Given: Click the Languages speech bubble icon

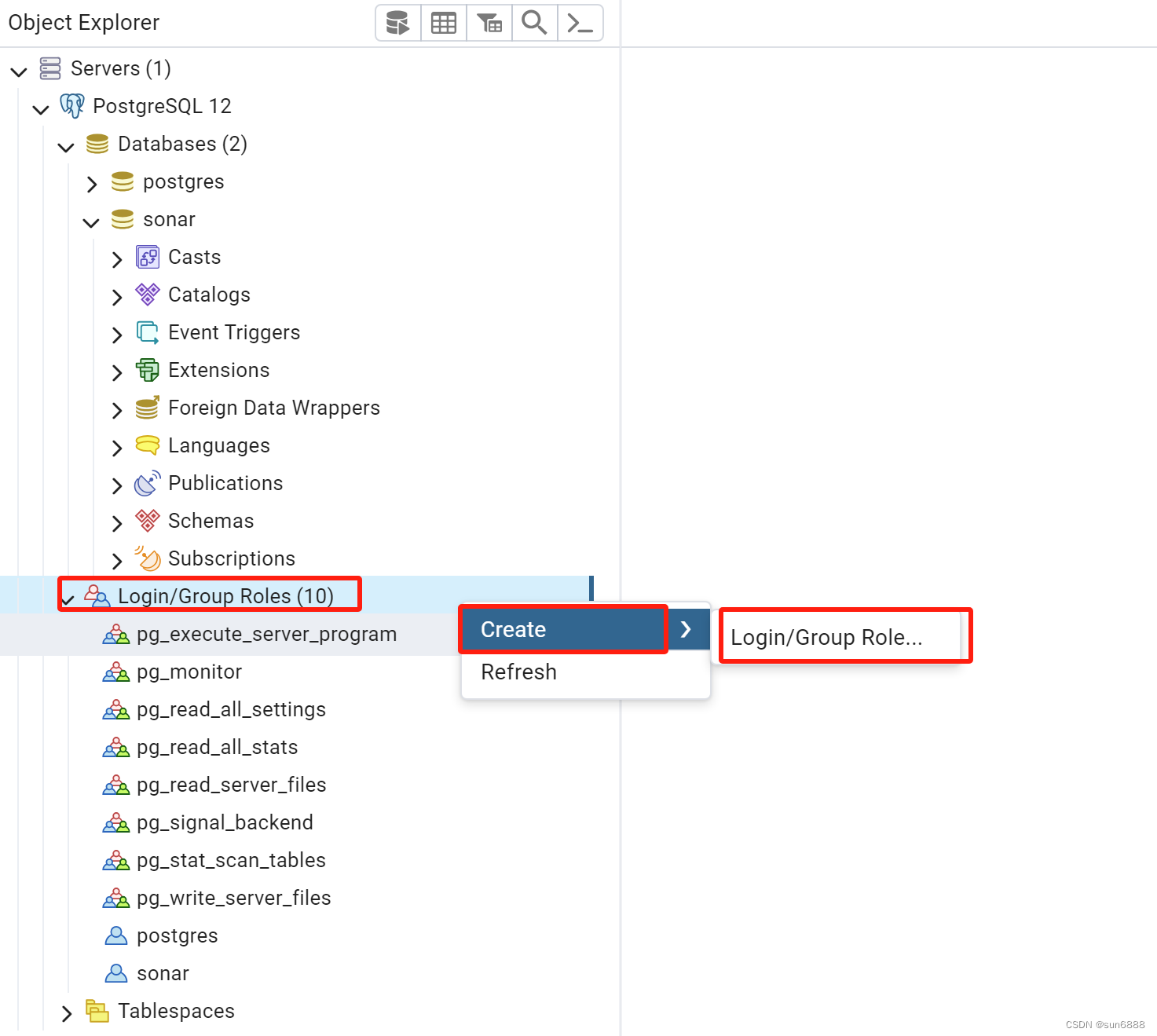Looking at the screenshot, I should (x=148, y=445).
